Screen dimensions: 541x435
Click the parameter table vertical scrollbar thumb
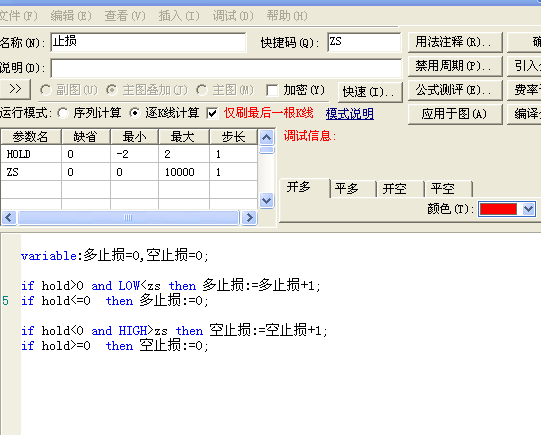(x=266, y=150)
